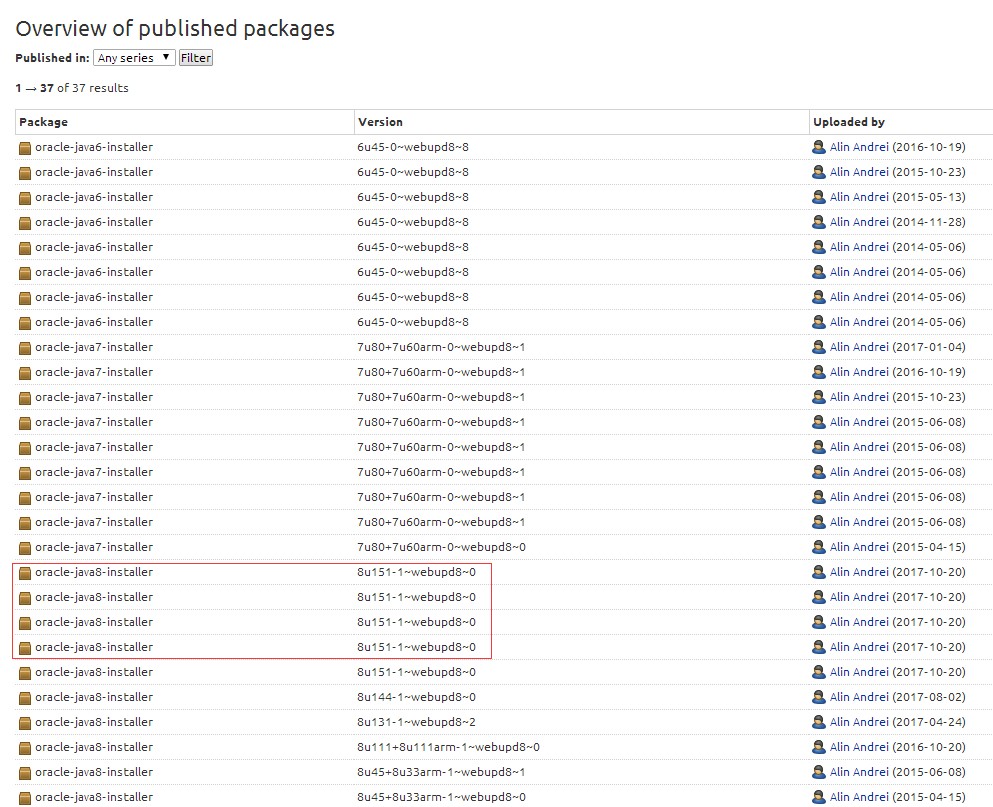Open Alin Andrei link for java8 dated 2015-04-15
The image size is (993, 807).
[859, 797]
